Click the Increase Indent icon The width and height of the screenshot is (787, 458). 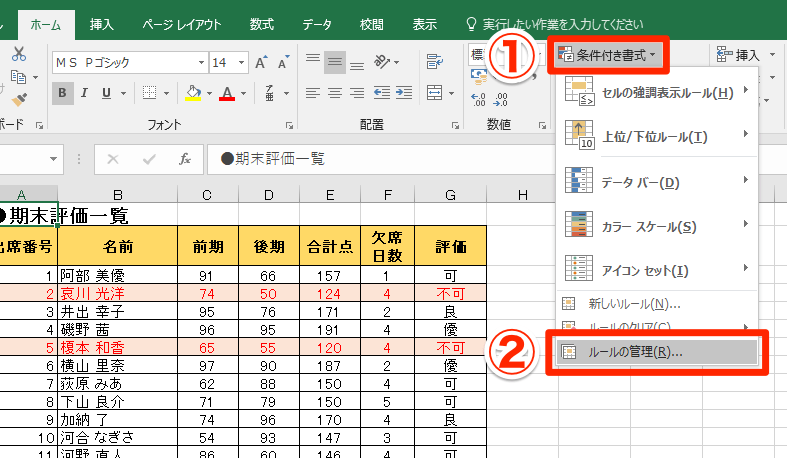(x=401, y=94)
